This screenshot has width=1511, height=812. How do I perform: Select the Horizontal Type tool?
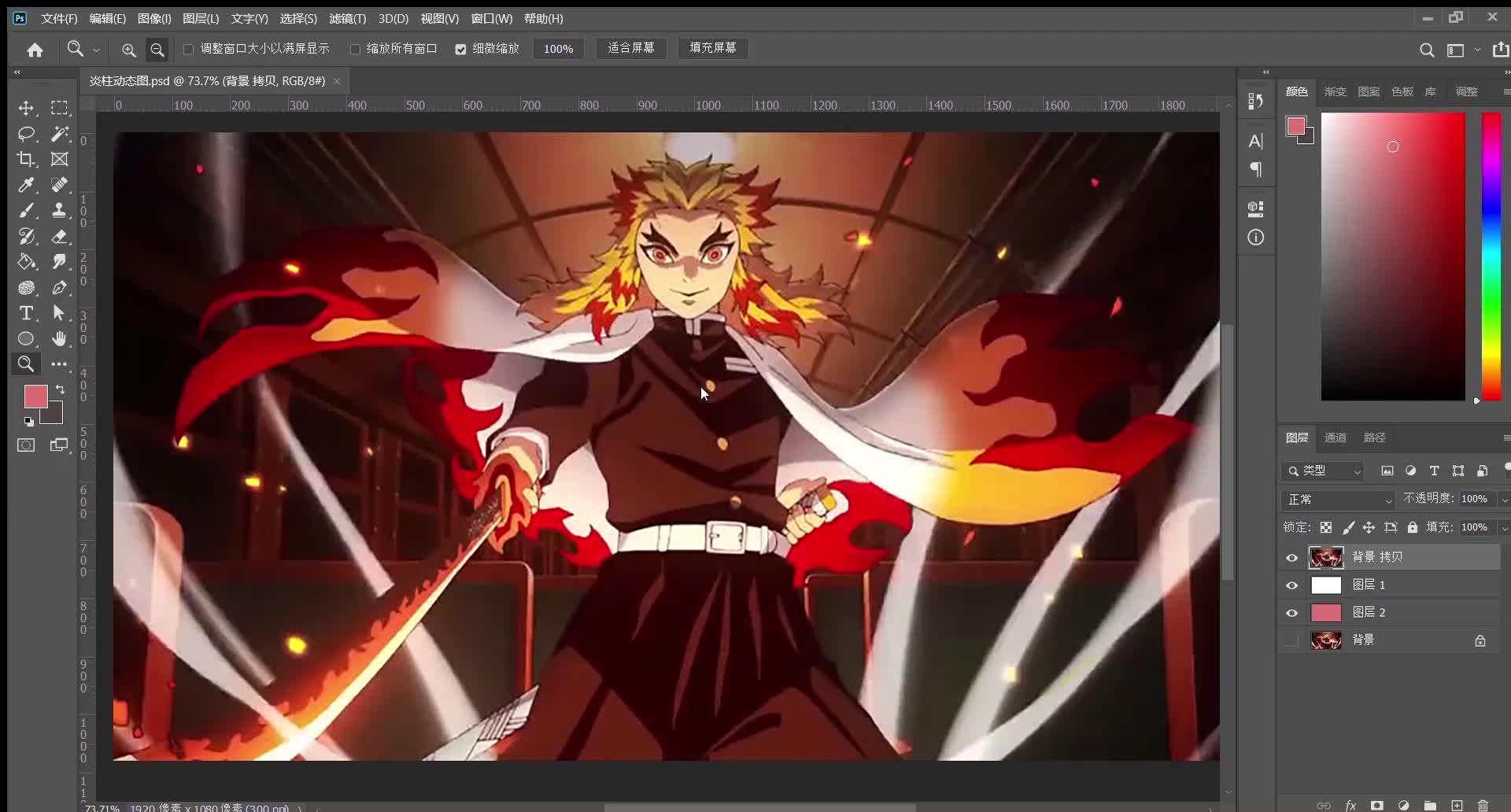point(26,313)
